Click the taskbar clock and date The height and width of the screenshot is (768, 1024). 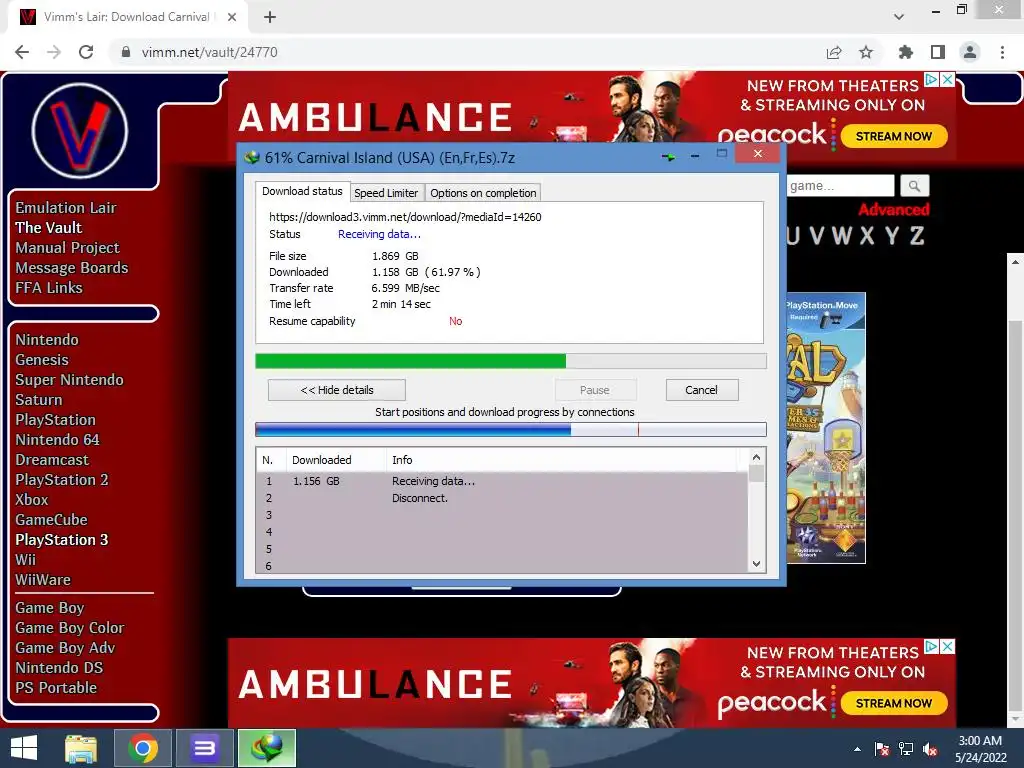click(980, 749)
